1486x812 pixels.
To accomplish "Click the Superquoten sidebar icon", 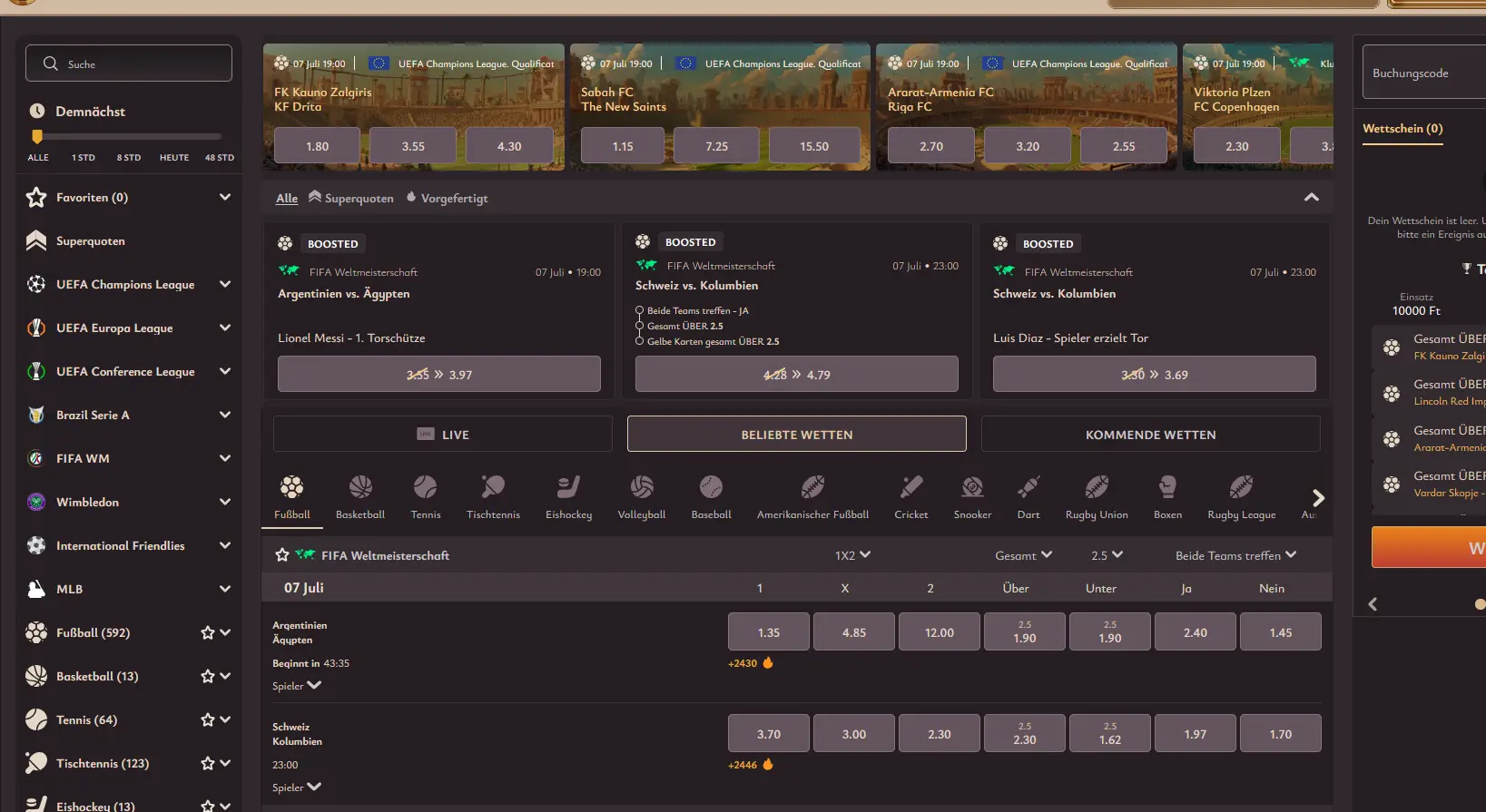I will (36, 240).
